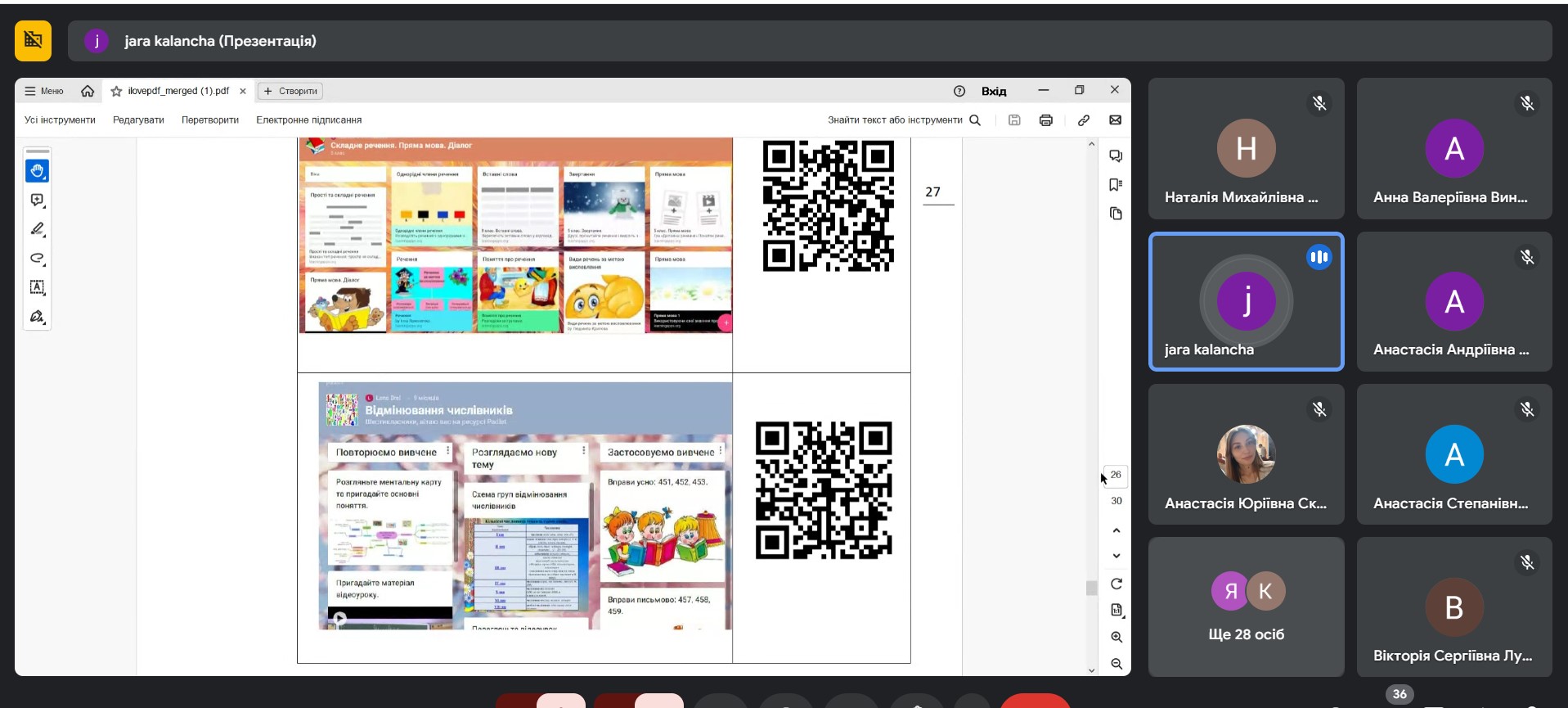Switch to the ilovepdf_merged (1).pdf tab
The width and height of the screenshot is (1568, 708).
178,91
